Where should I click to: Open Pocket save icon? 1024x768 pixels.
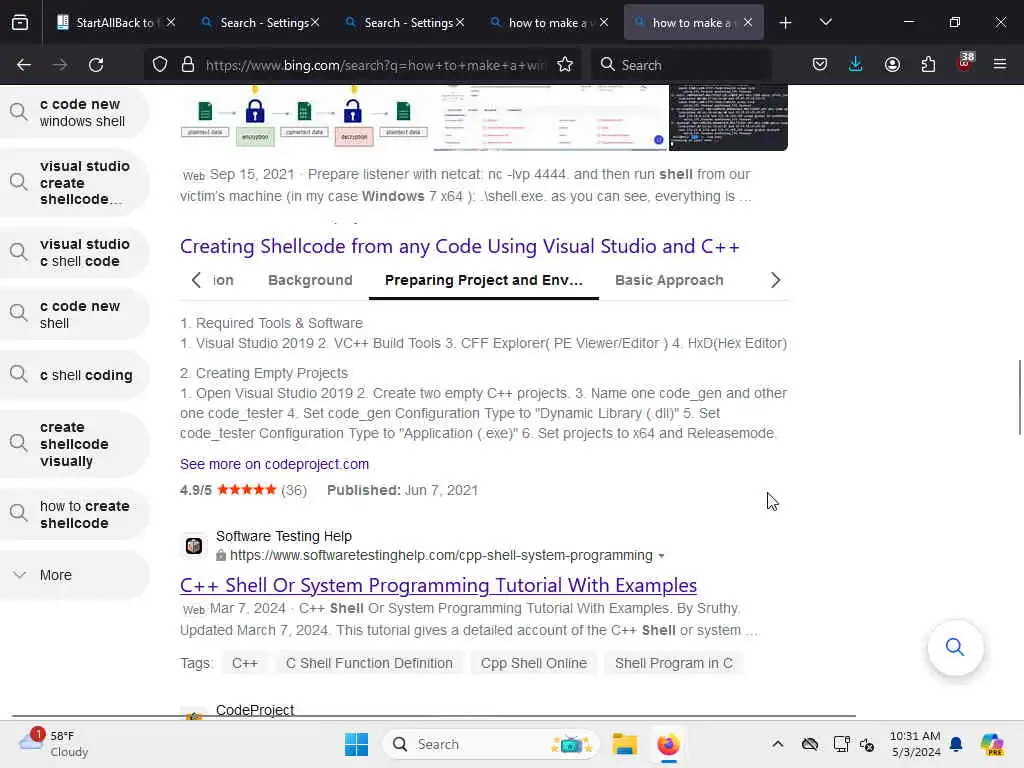tap(820, 65)
